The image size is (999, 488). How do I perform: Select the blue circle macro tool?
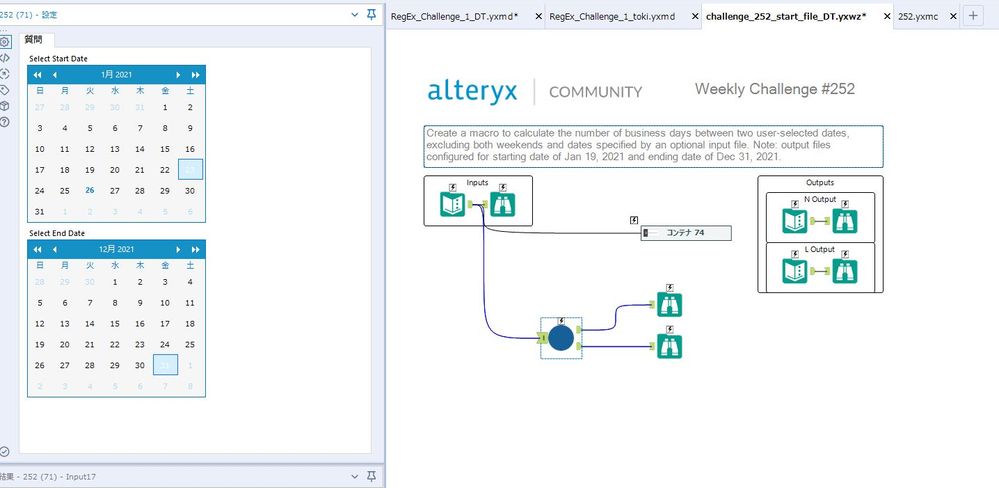pos(561,338)
